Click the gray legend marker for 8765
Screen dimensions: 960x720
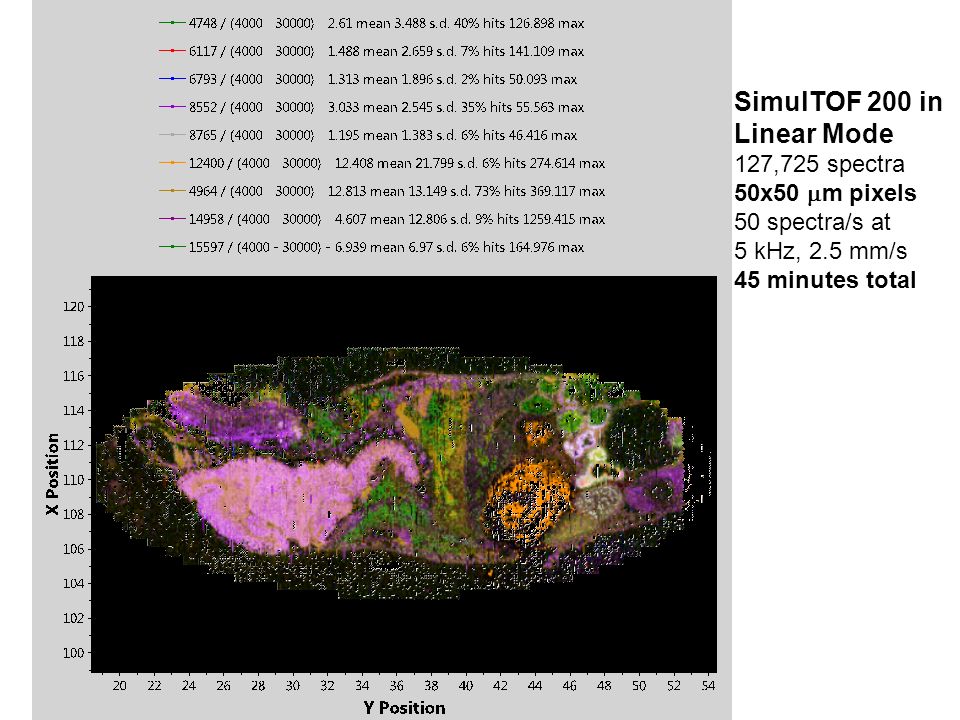[172, 135]
